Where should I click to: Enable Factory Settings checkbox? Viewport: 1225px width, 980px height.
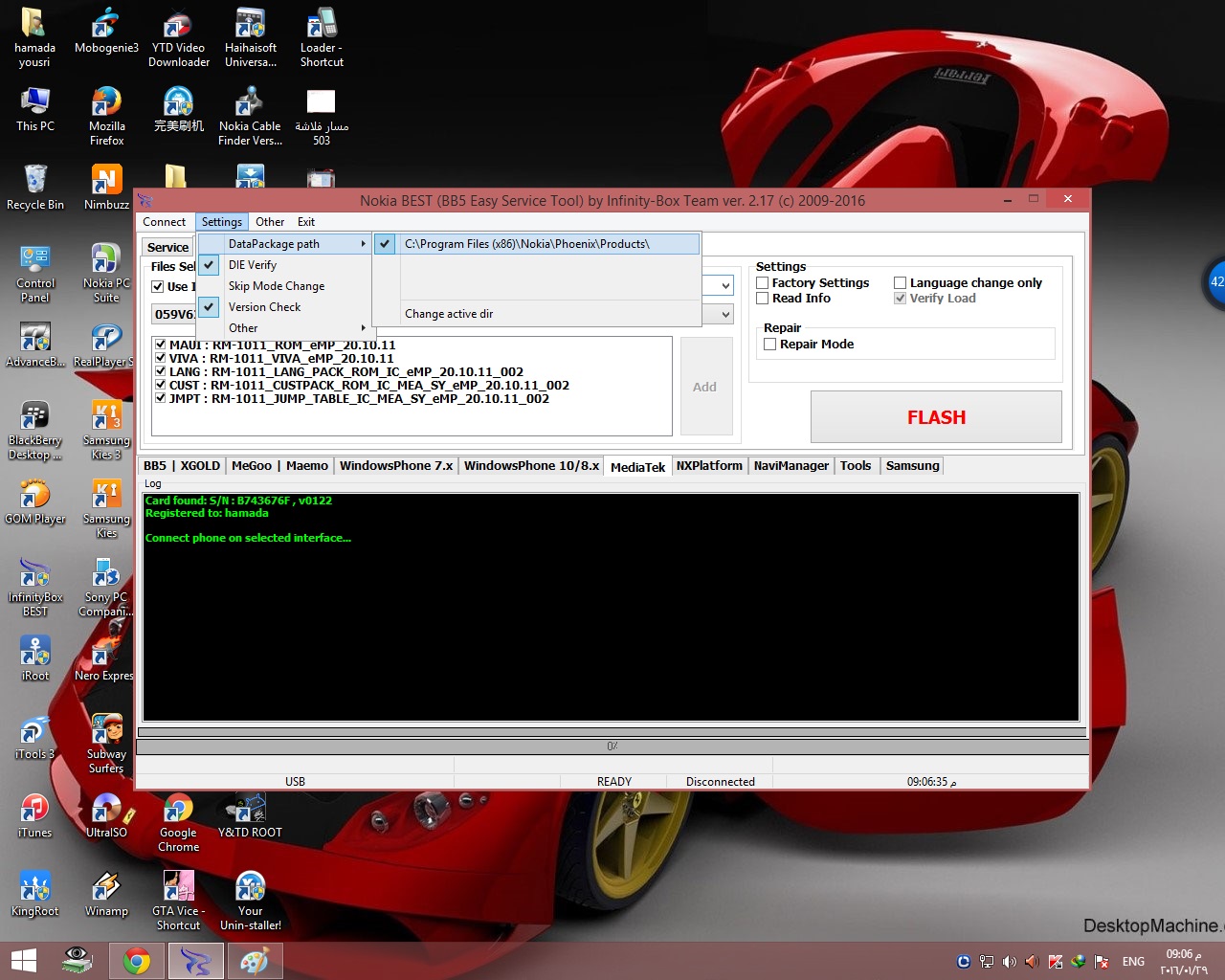coord(763,283)
